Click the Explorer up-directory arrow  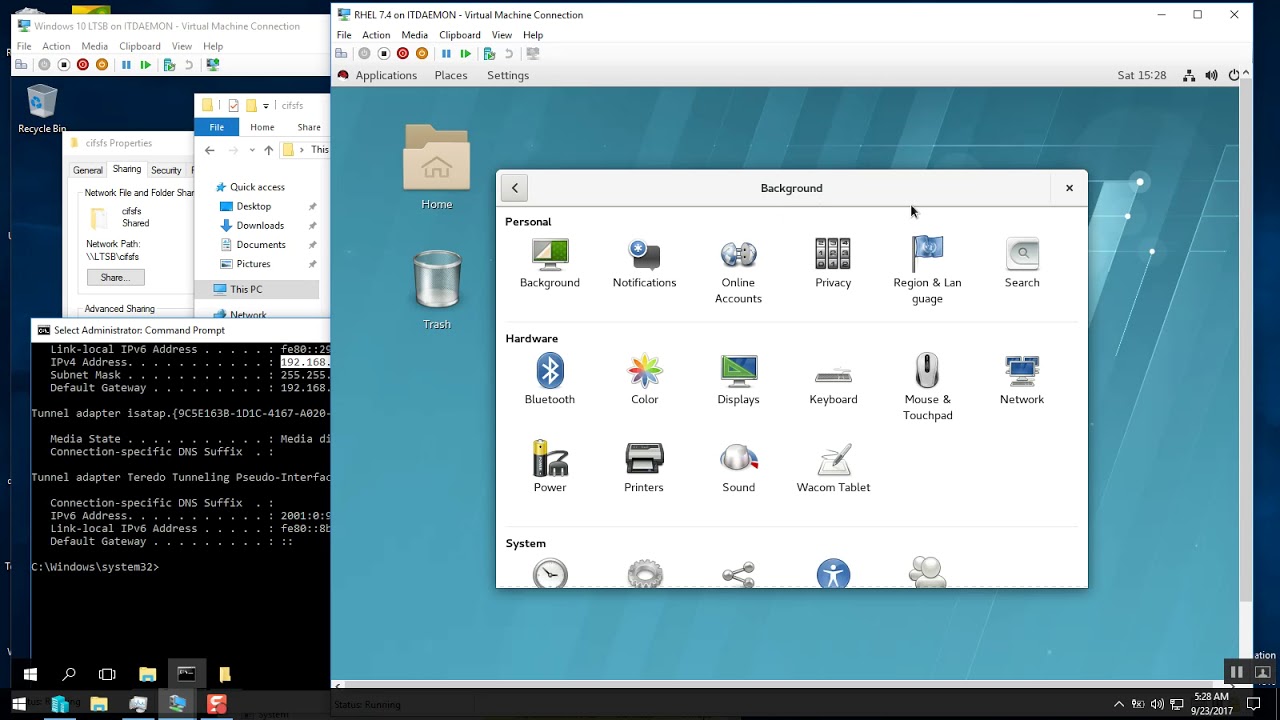point(268,150)
